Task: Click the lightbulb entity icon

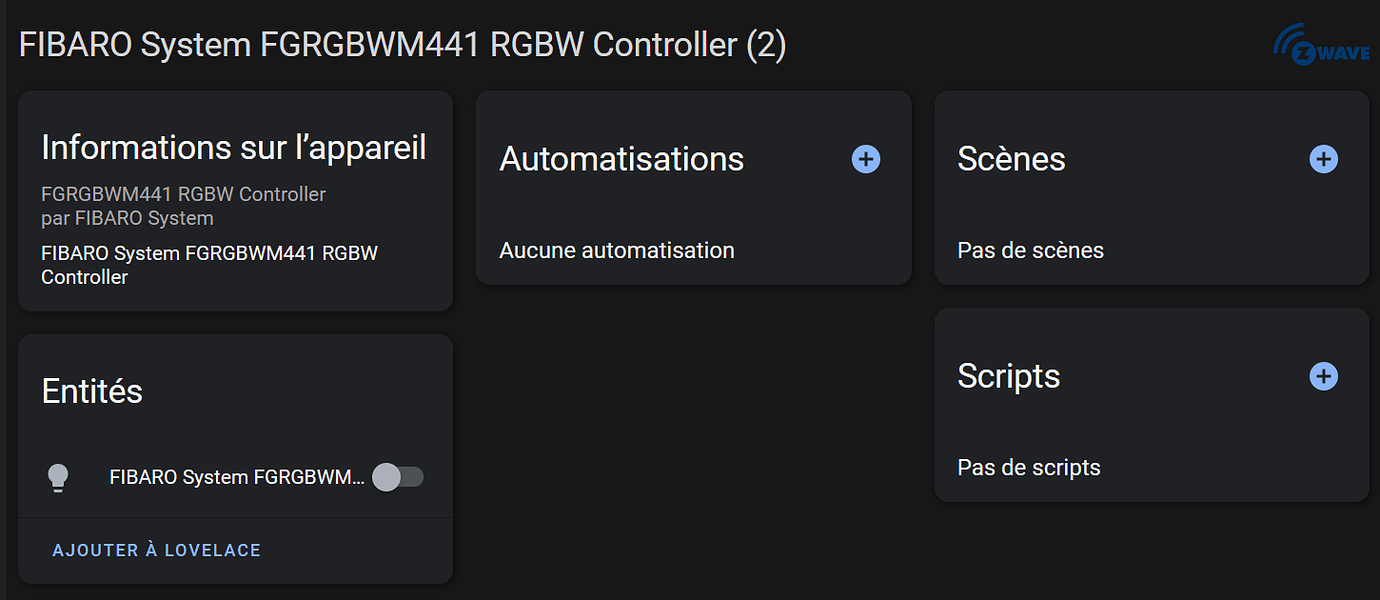Action: 59,478
